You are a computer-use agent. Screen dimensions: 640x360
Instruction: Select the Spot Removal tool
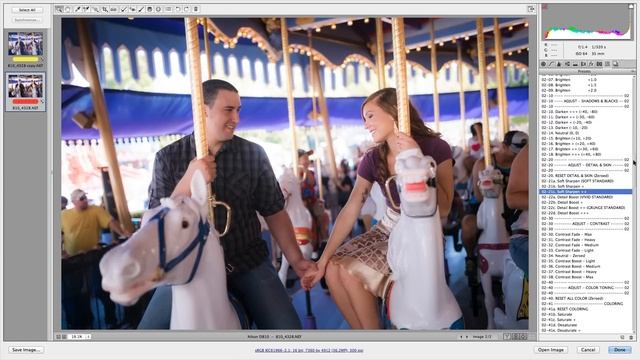coord(123,9)
